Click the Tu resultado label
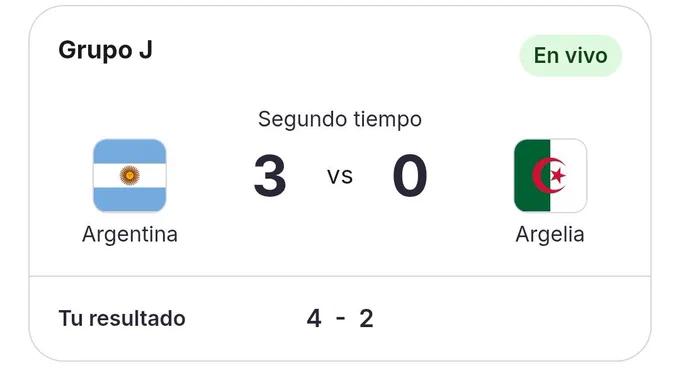680x368 pixels. [x=122, y=319]
